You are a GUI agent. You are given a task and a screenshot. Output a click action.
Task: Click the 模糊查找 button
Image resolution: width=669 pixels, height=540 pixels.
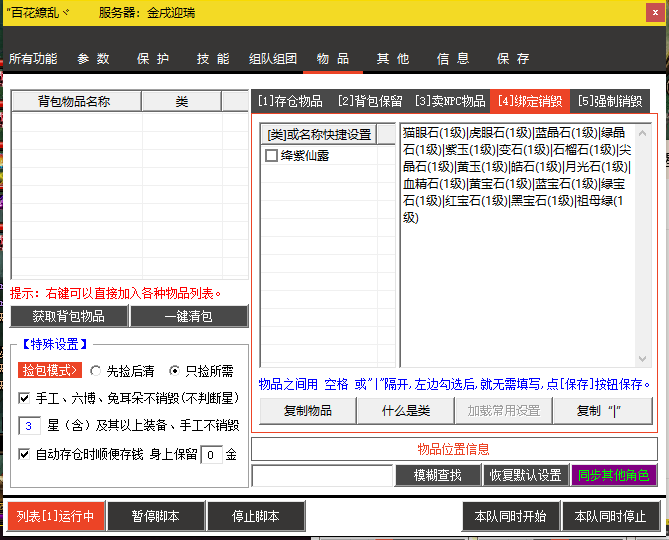438,475
